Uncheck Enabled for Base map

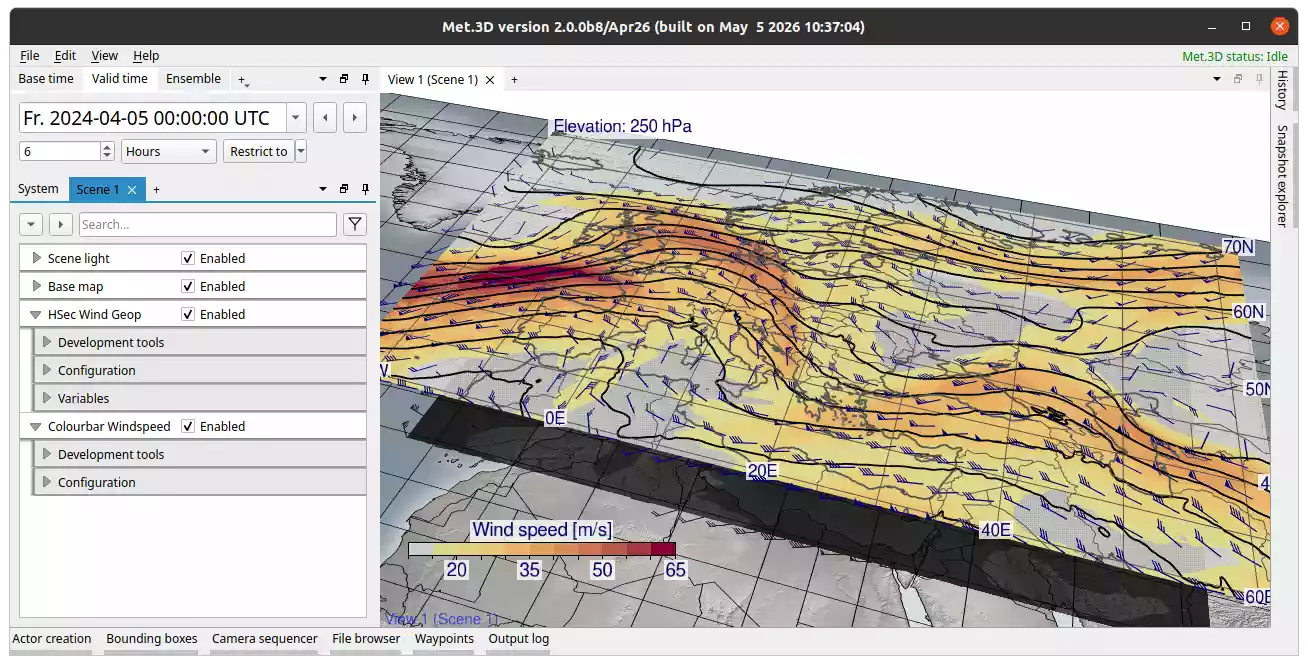(188, 286)
